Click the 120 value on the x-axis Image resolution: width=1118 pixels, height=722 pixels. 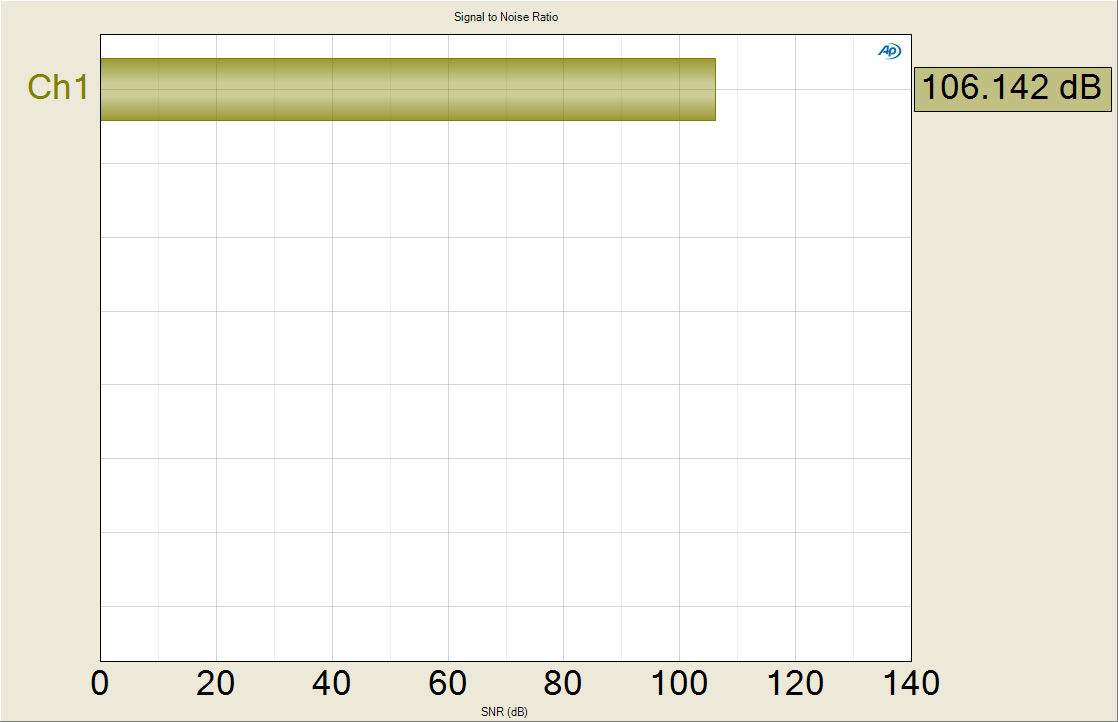click(x=795, y=684)
